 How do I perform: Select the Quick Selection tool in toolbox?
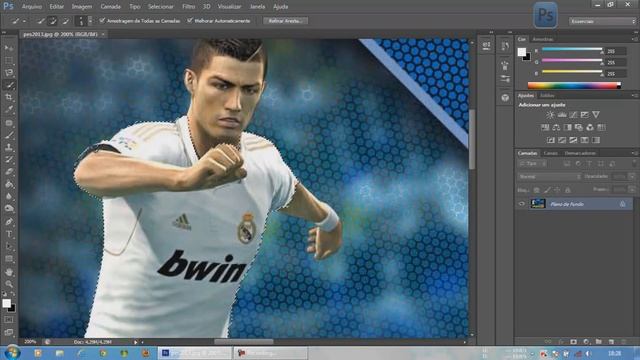coord(9,85)
